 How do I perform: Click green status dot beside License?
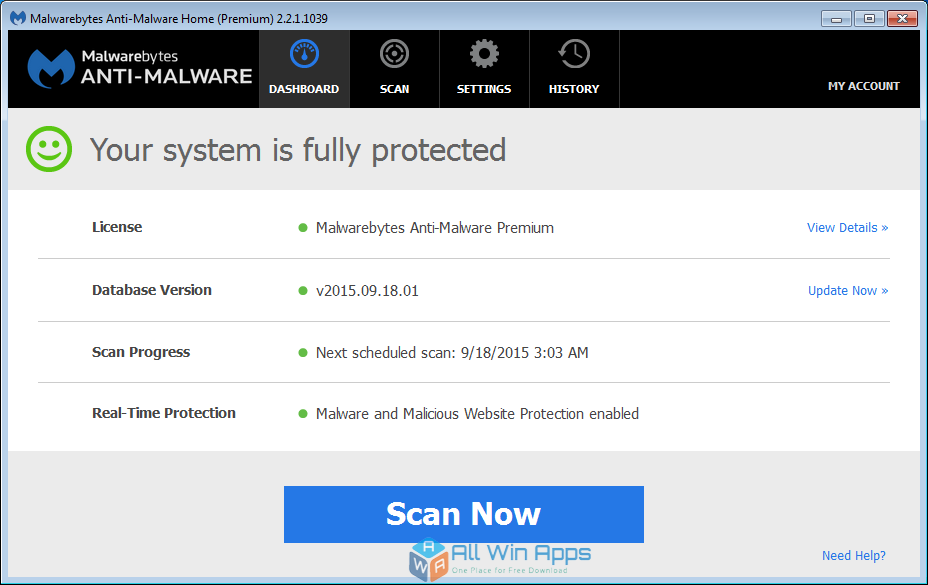(303, 228)
